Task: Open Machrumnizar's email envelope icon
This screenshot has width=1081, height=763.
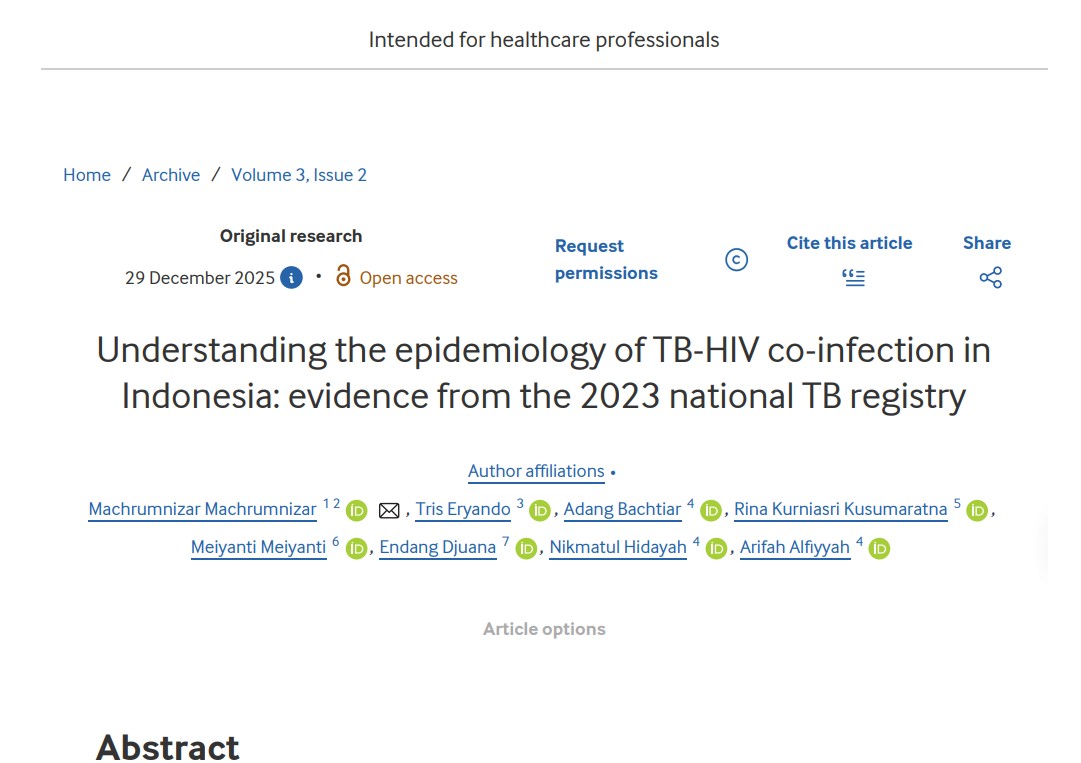Action: pyautogui.click(x=389, y=511)
